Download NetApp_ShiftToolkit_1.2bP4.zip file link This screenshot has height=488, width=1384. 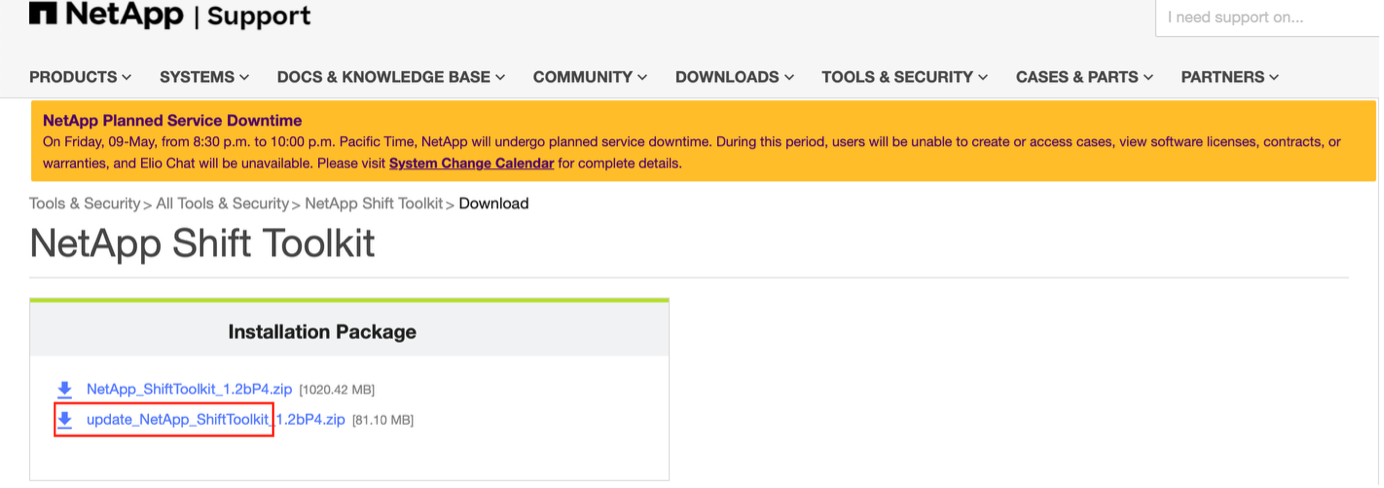(x=189, y=389)
